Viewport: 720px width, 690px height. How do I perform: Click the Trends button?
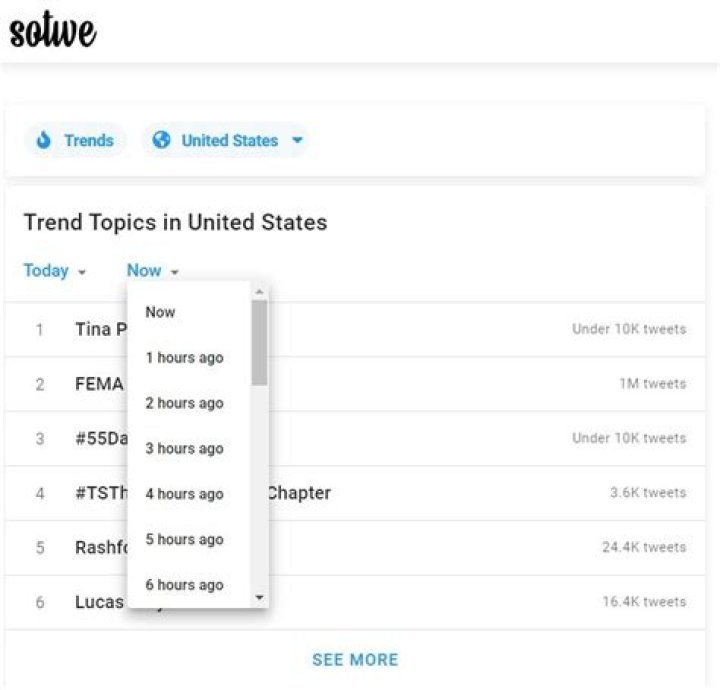(76, 141)
